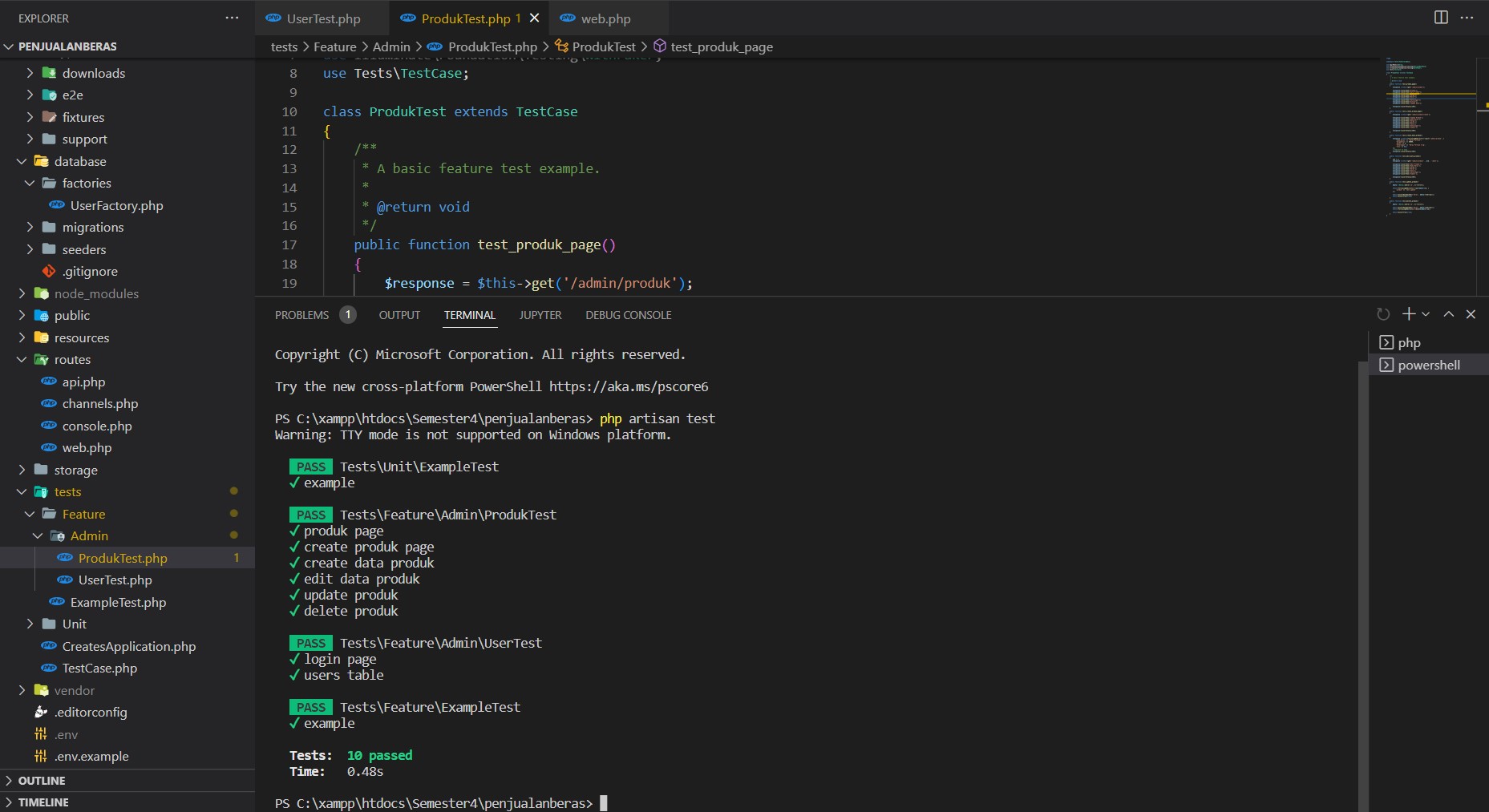Open Explorer views and more actions menu
The image size is (1489, 812).
click(x=232, y=18)
